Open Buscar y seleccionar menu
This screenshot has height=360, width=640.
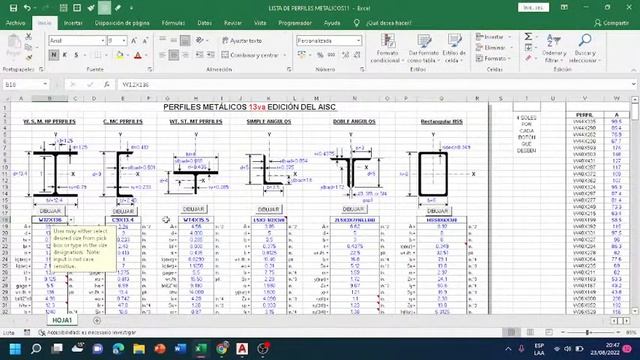[585, 48]
